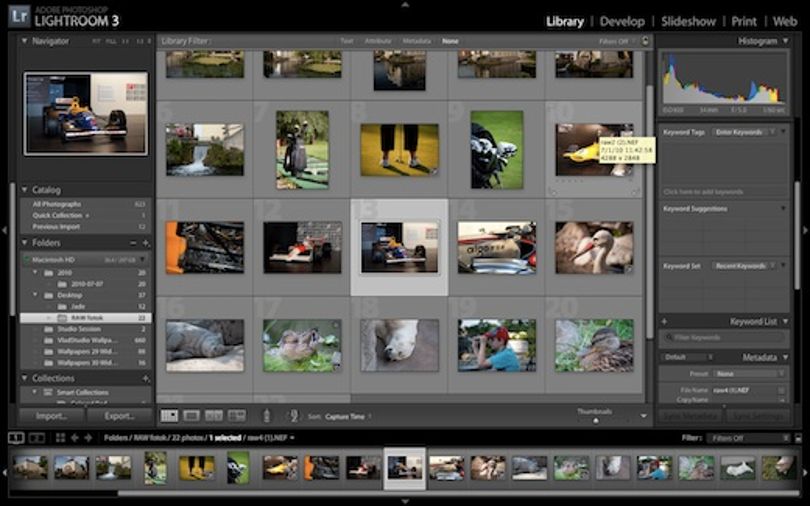Collapse the Navigator panel
Image resolution: width=810 pixels, height=506 pixels.
tap(24, 40)
